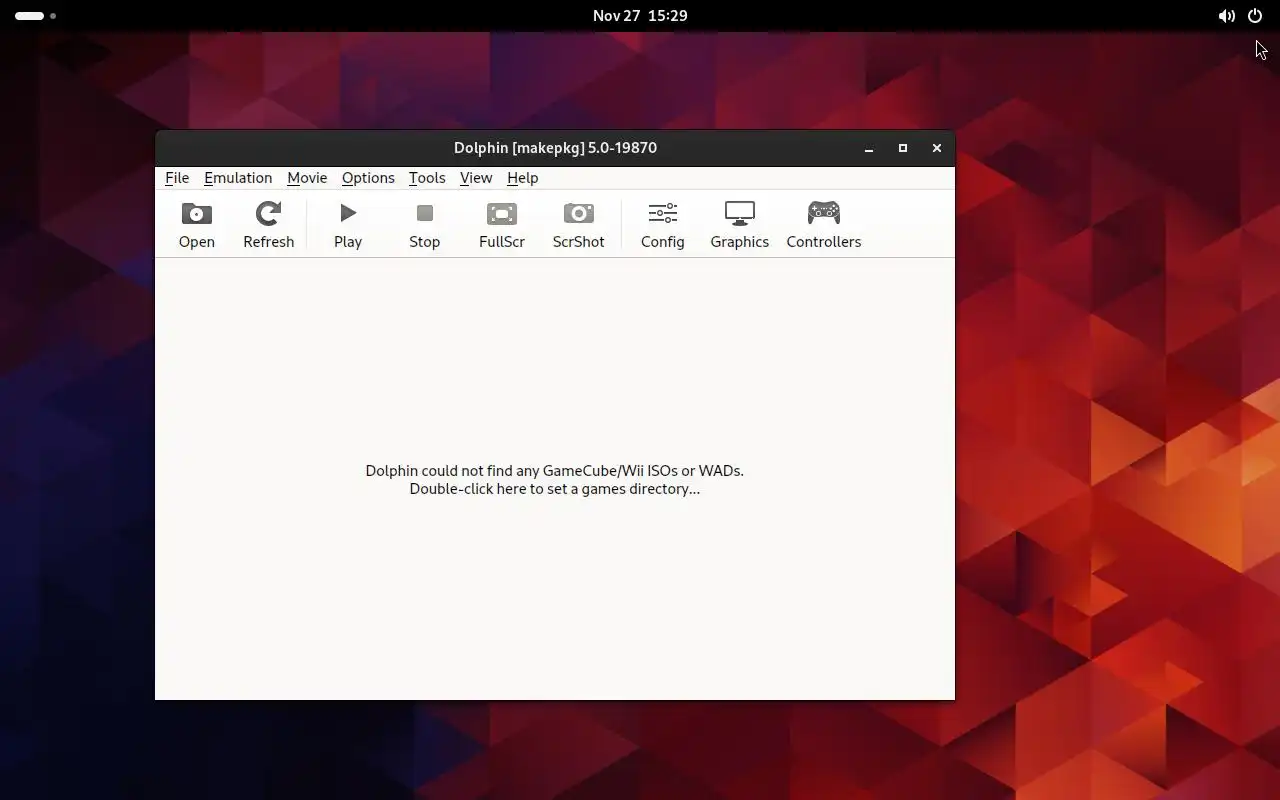The image size is (1280, 800).
Task: Click 'Double-click here to set a games directory' text
Action: click(555, 489)
